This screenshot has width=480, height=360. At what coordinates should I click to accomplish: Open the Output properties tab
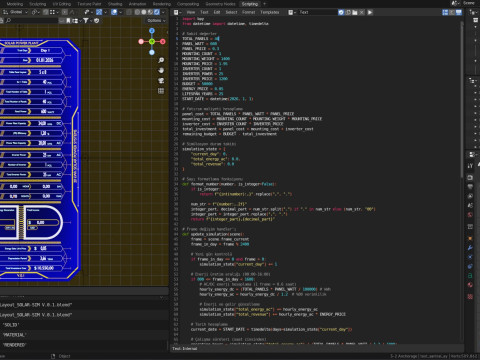coord(470,187)
